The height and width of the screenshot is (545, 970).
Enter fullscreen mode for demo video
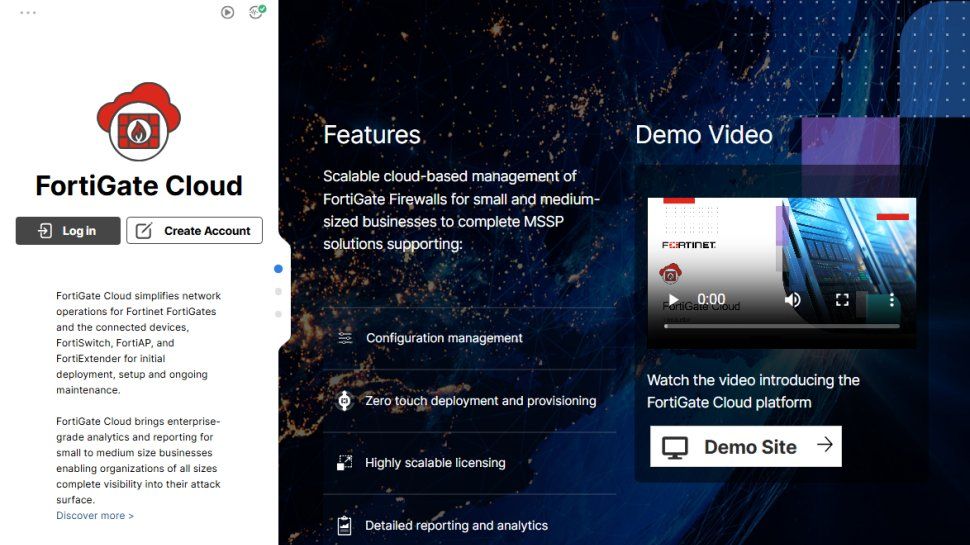842,300
